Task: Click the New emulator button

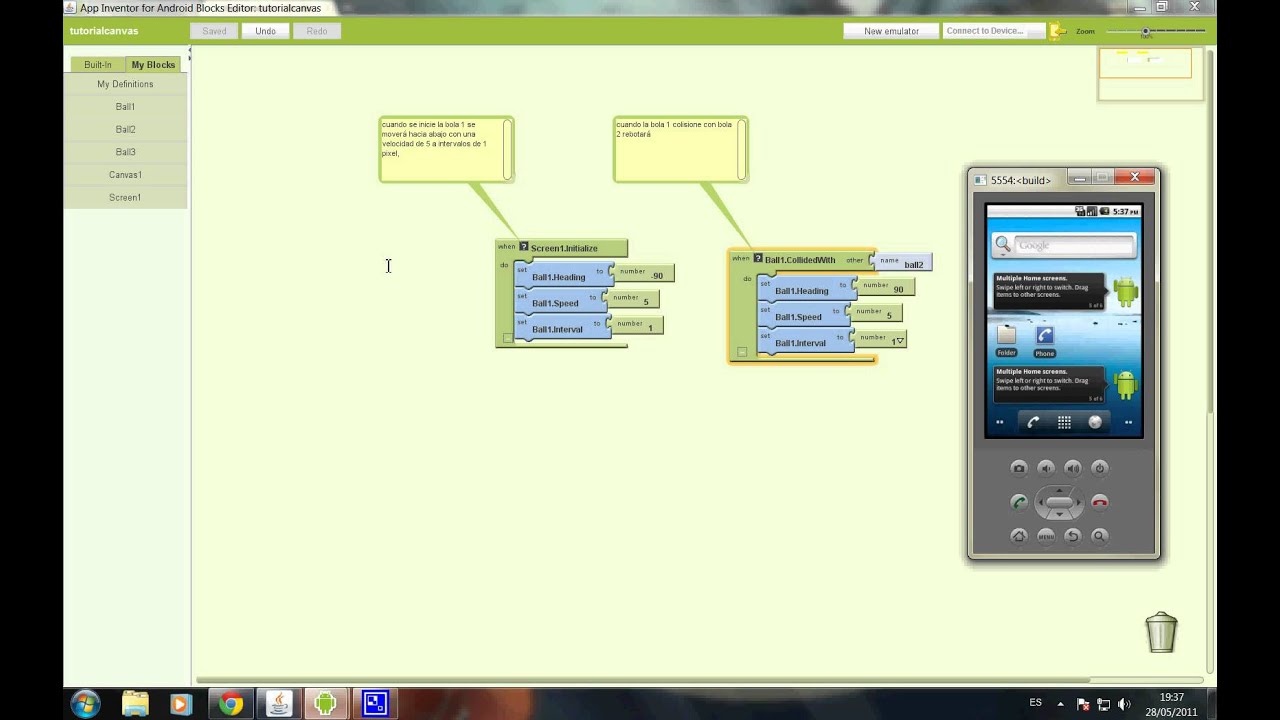Action: click(x=891, y=31)
